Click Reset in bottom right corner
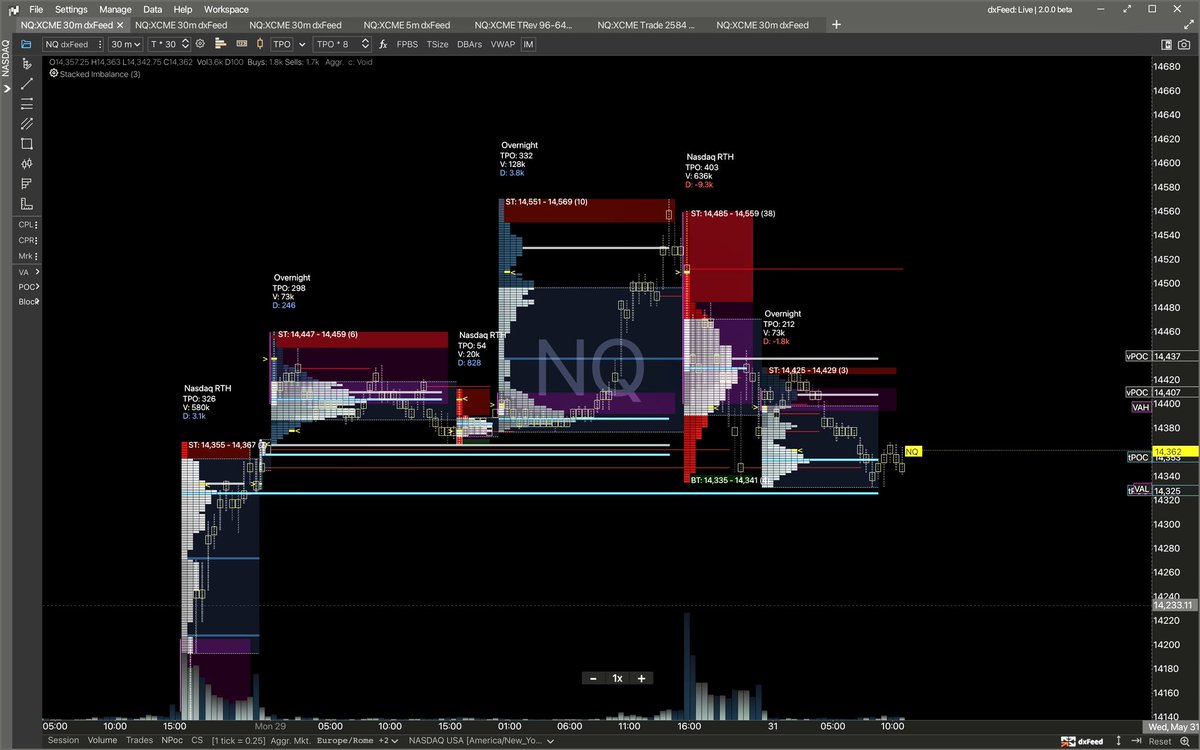The image size is (1200, 750). pos(1160,741)
